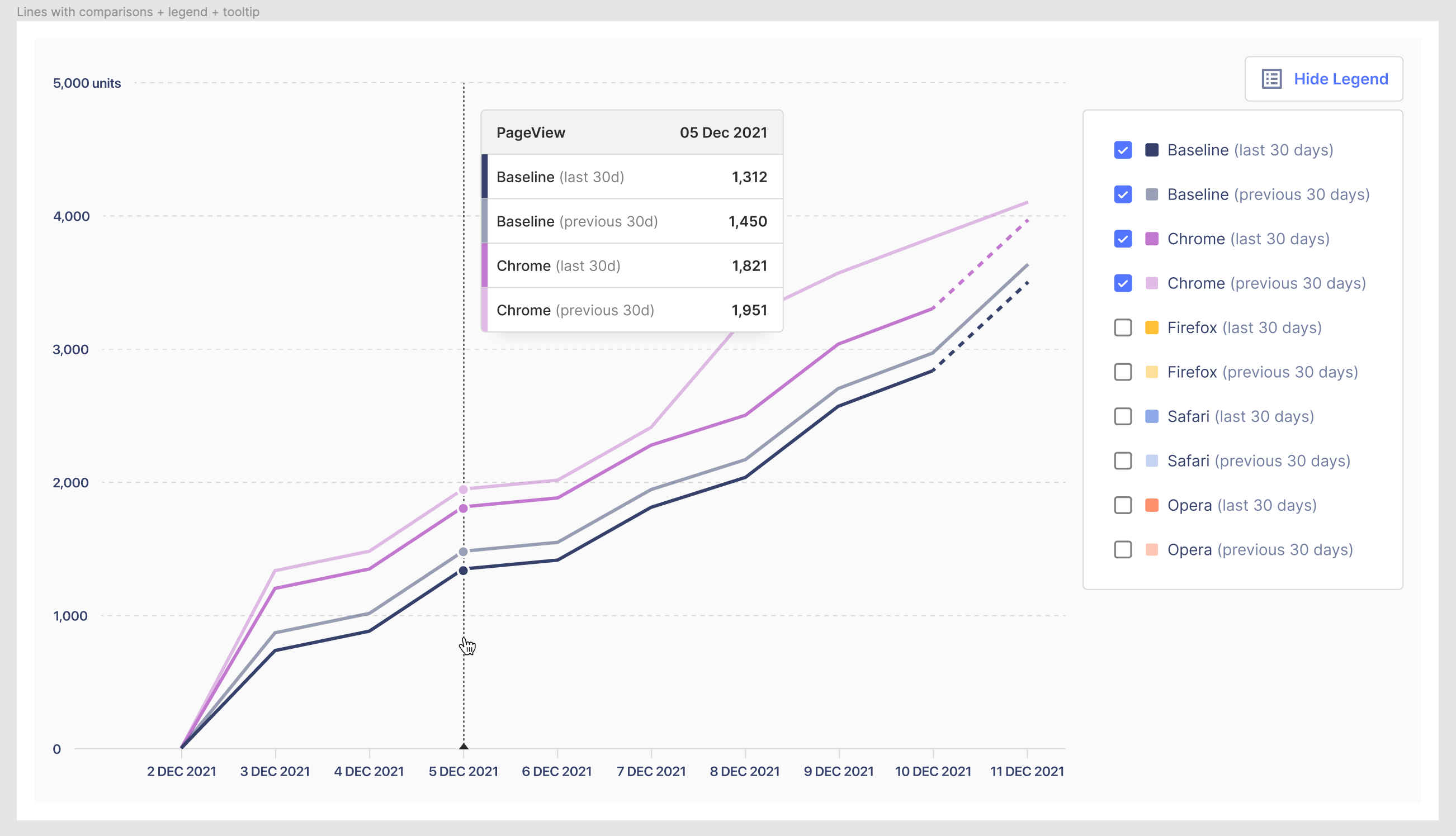Uncheck Baseline (previous 30 days) checkbox
The height and width of the screenshot is (836, 1456).
(x=1122, y=194)
